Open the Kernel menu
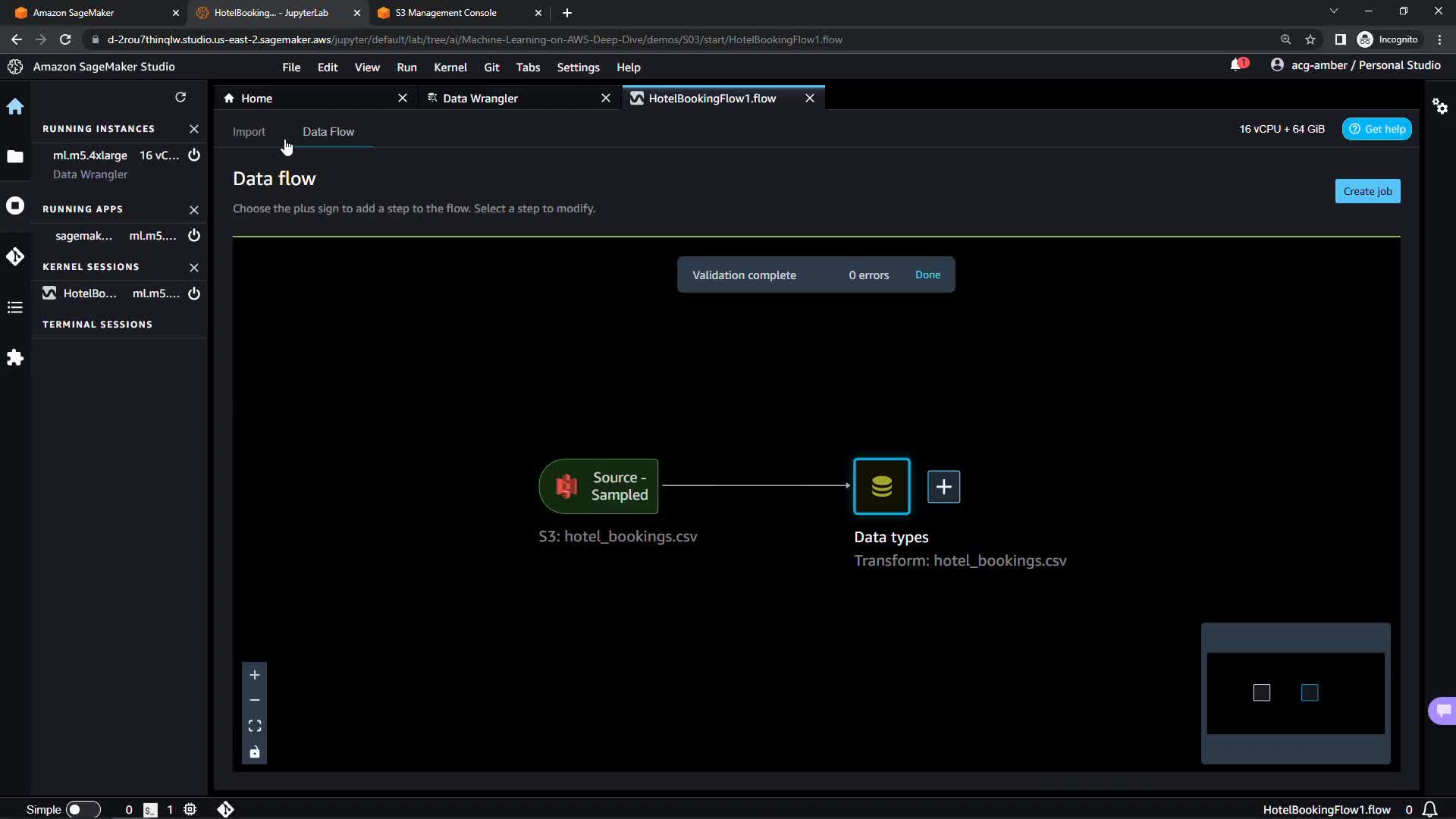This screenshot has width=1456, height=819. 450,67
